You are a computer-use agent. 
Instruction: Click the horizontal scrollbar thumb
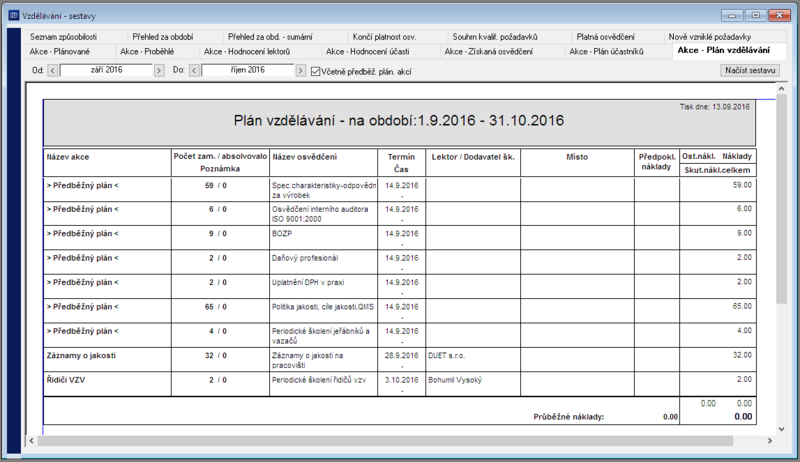click(385, 441)
